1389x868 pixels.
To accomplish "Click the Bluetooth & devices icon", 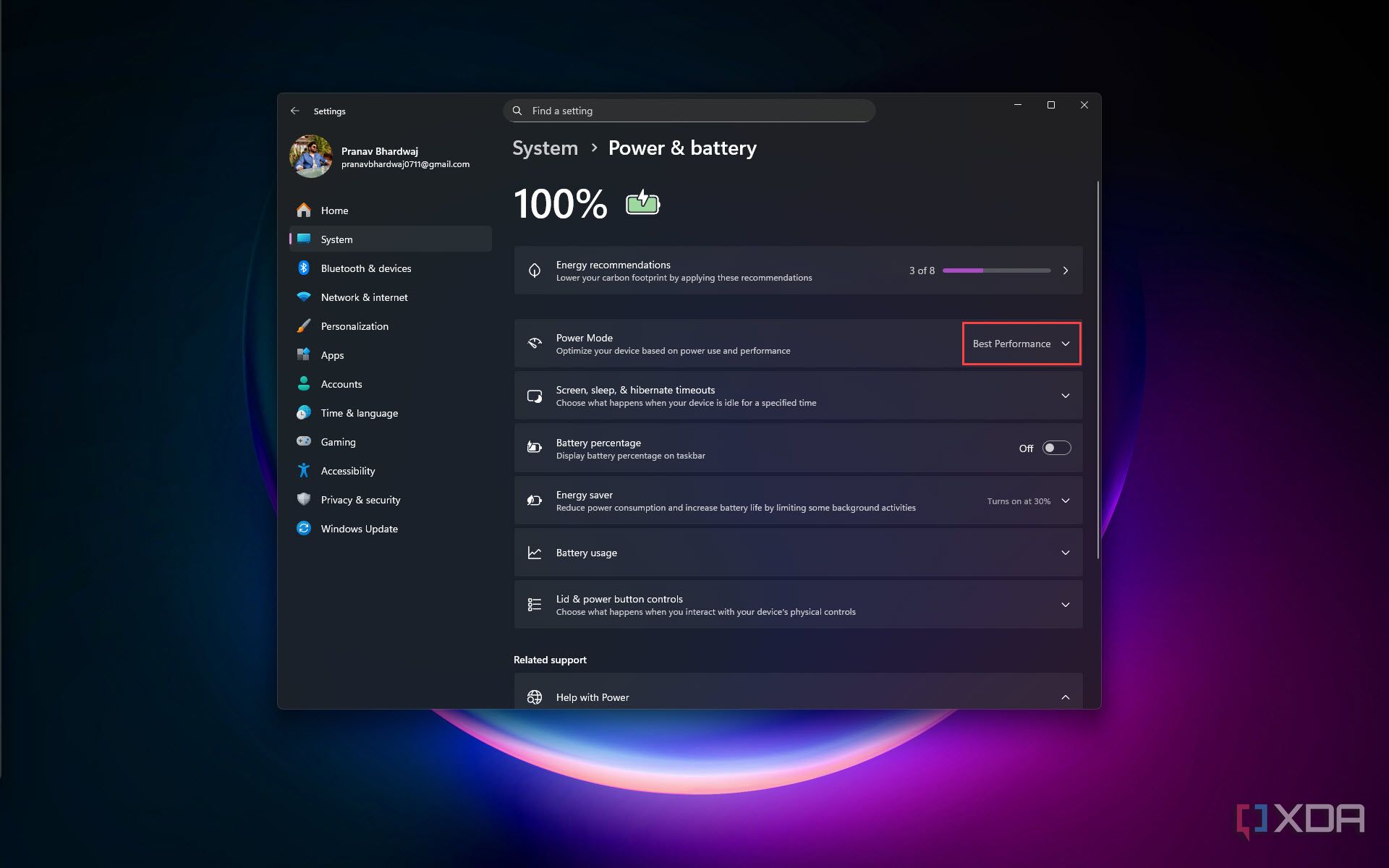I will [x=304, y=268].
